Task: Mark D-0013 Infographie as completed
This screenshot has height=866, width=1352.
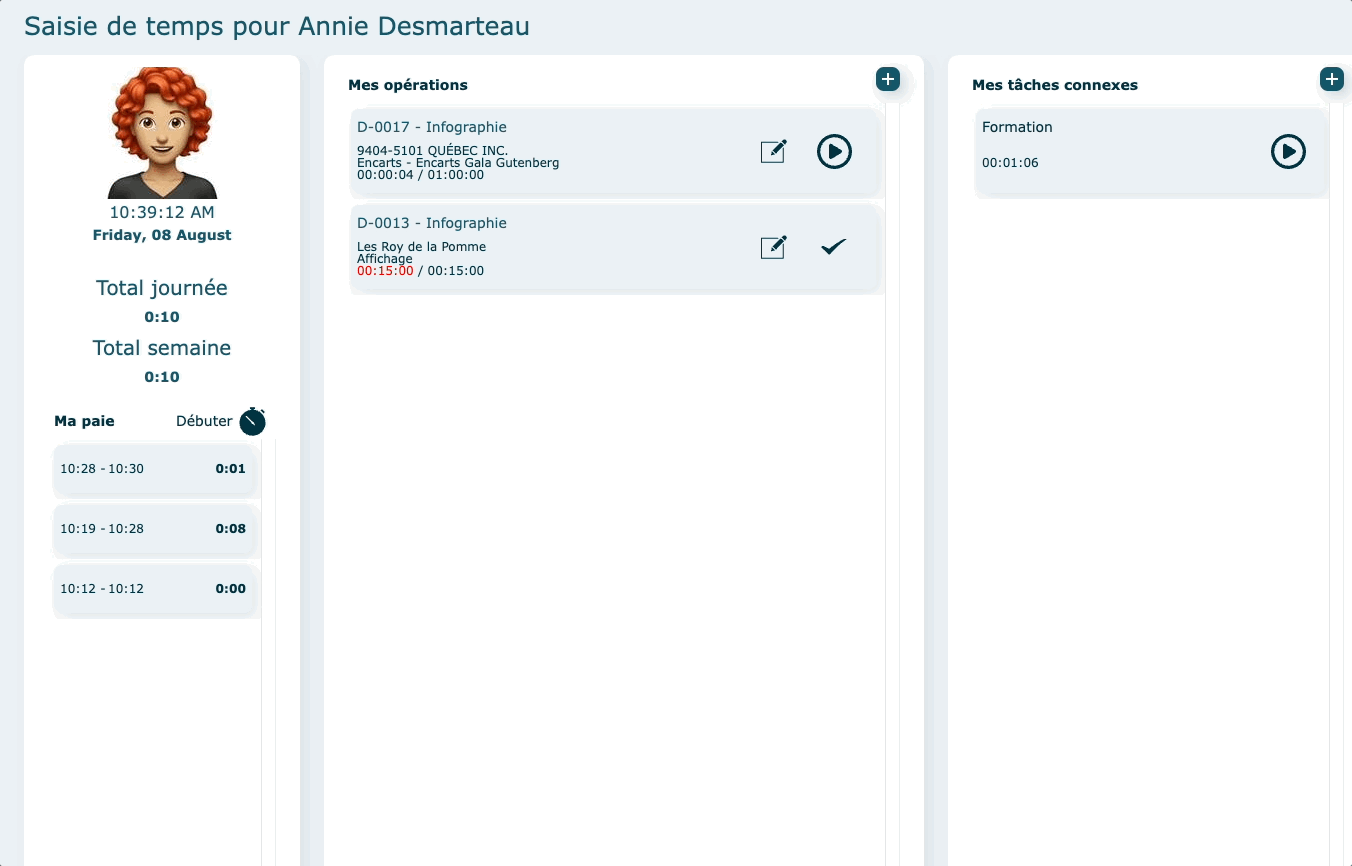Action: pos(833,247)
